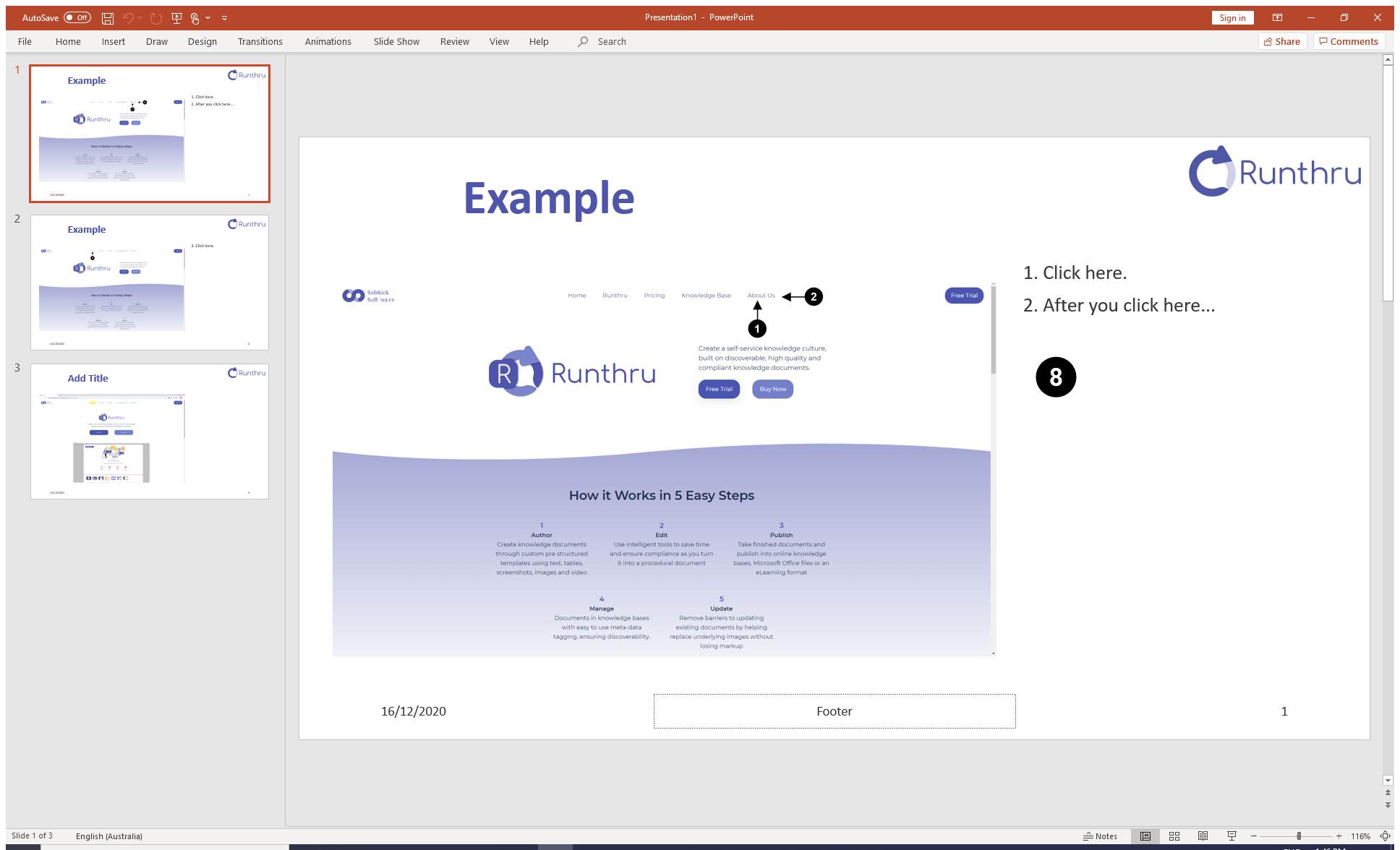Open the View tab
The width and height of the screenshot is (1400, 850).
(499, 41)
